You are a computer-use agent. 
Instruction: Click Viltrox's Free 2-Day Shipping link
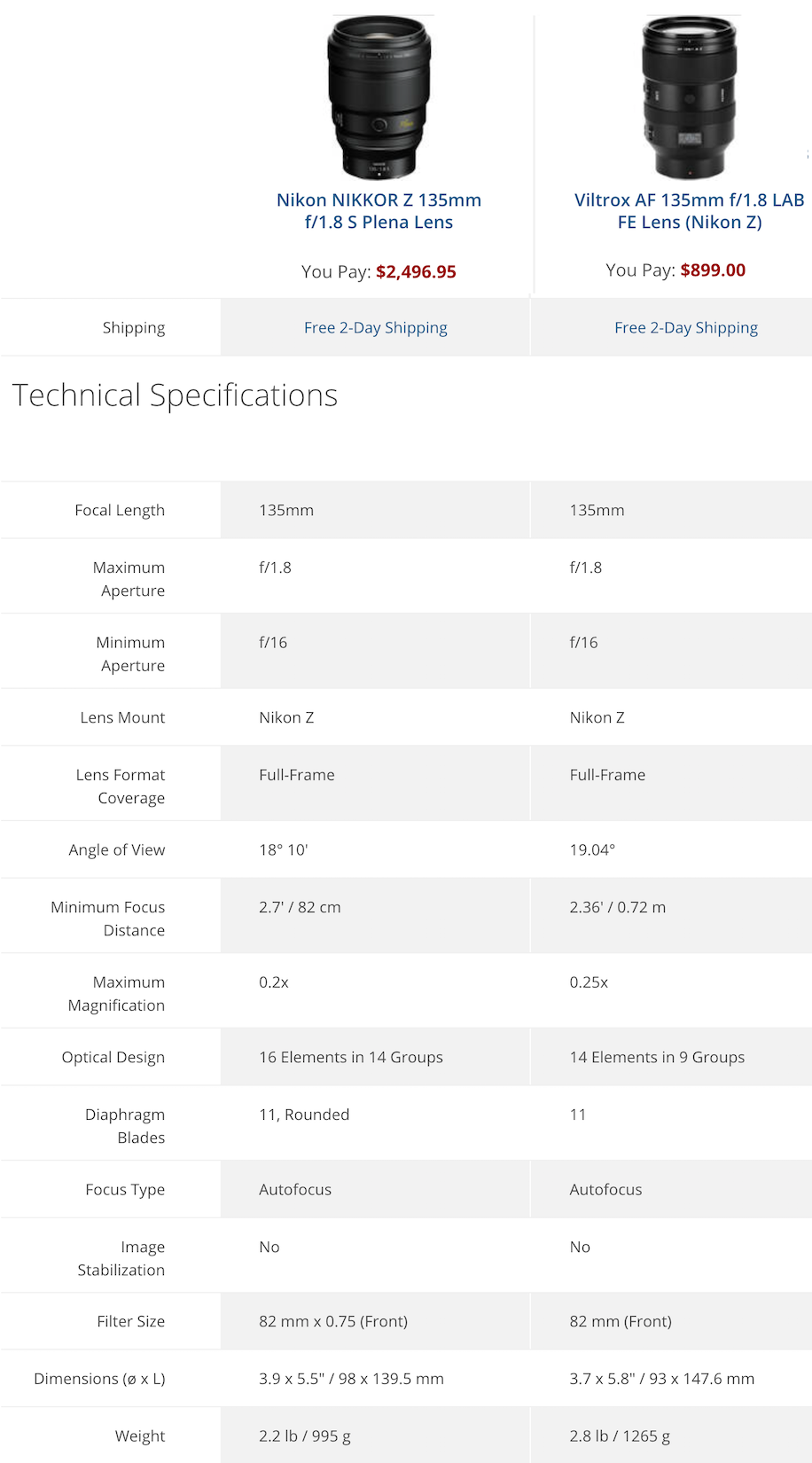click(686, 327)
